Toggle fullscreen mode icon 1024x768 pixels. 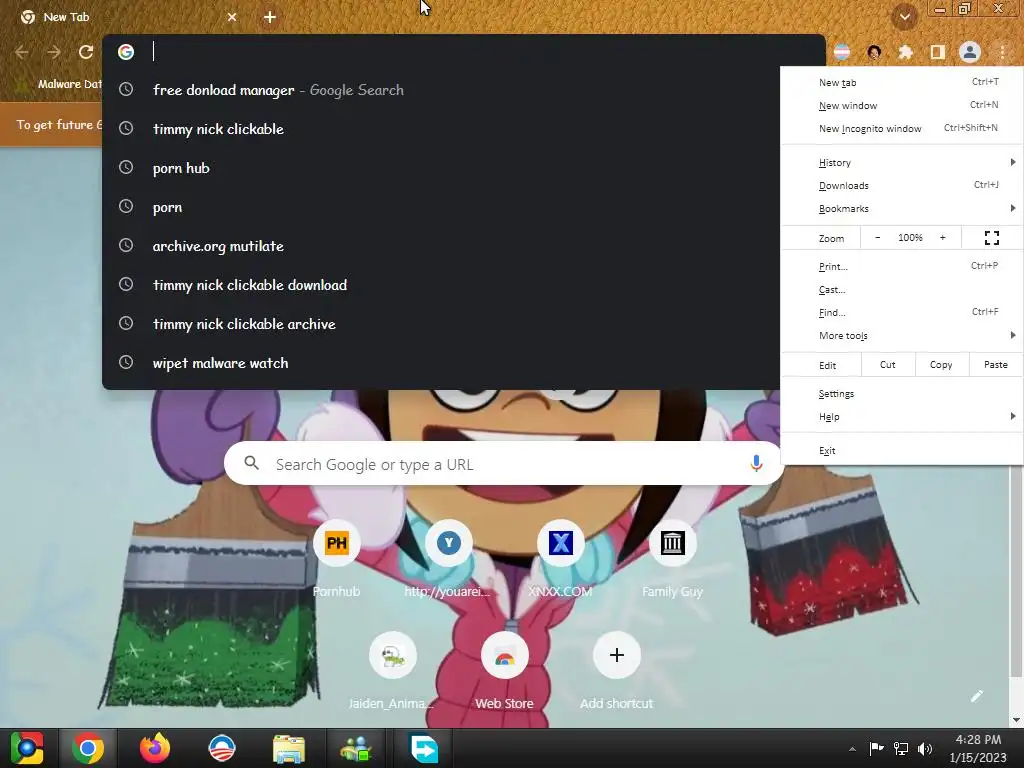coord(991,238)
